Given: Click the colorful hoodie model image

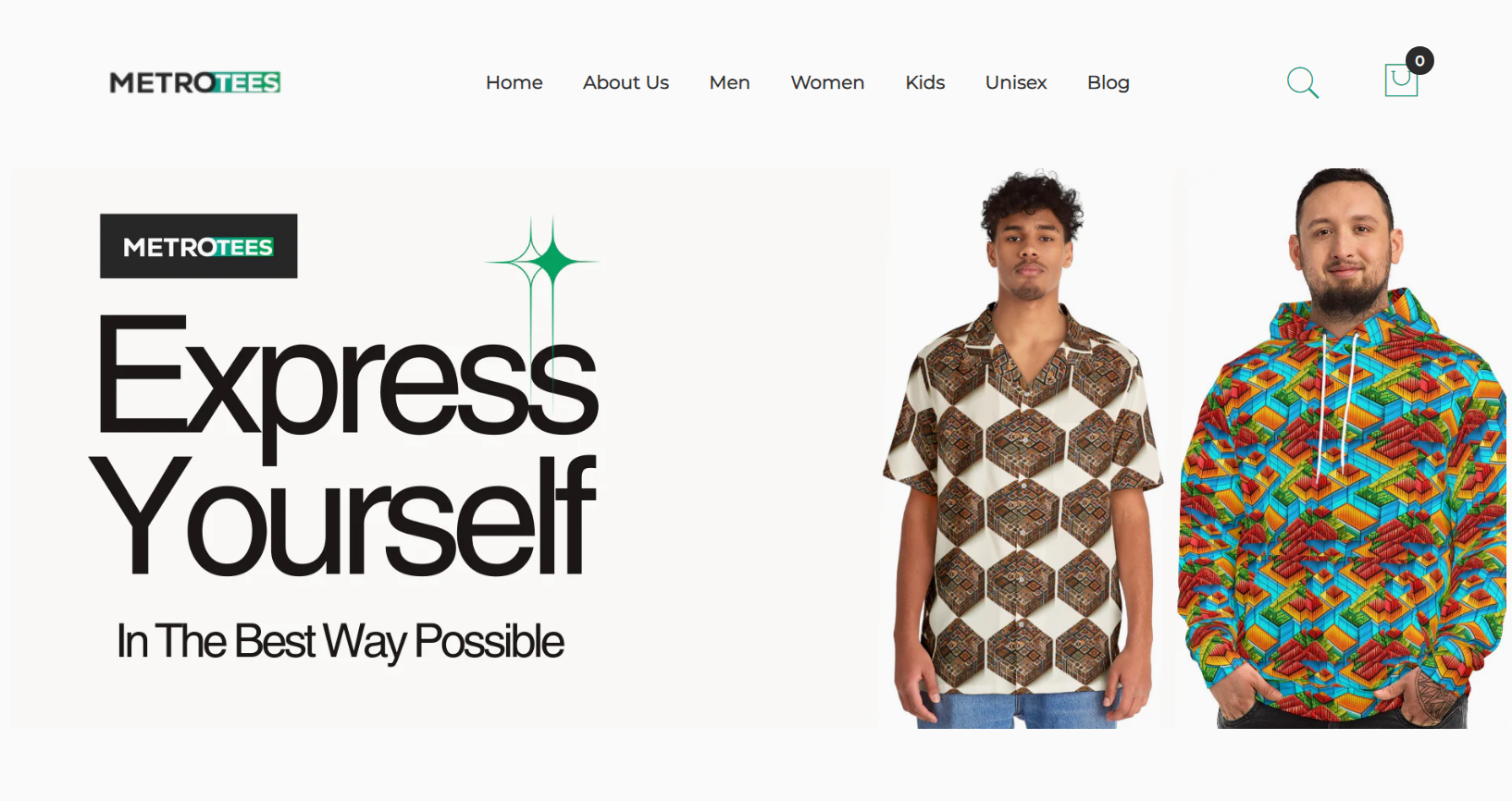Looking at the screenshot, I should 1344,449.
